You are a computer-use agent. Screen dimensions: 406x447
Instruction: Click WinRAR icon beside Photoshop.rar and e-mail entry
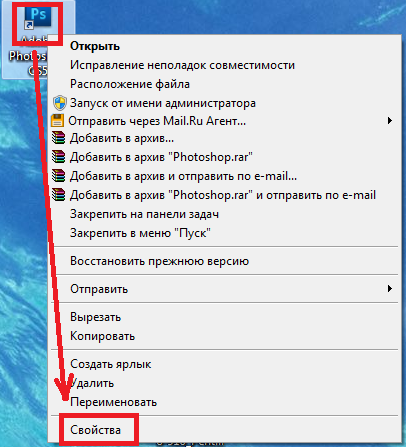click(59, 195)
